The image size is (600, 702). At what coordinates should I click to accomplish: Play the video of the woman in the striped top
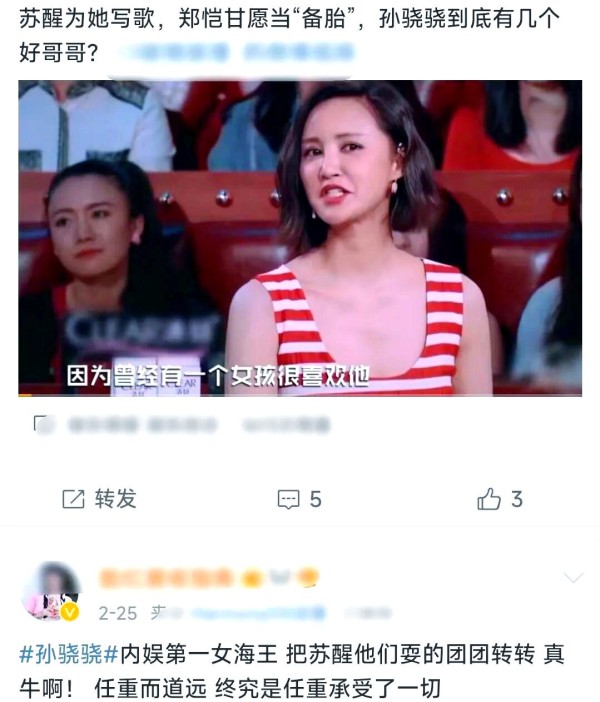[x=300, y=238]
